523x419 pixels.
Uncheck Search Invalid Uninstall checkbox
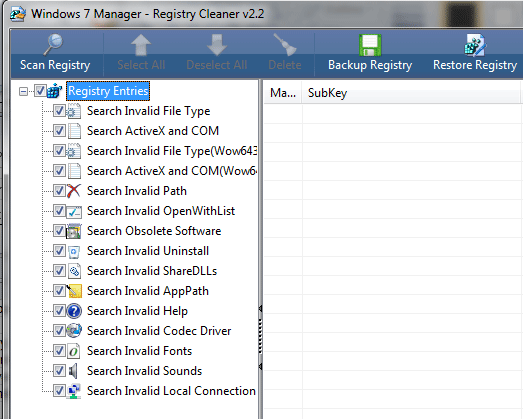pyautogui.click(x=59, y=251)
